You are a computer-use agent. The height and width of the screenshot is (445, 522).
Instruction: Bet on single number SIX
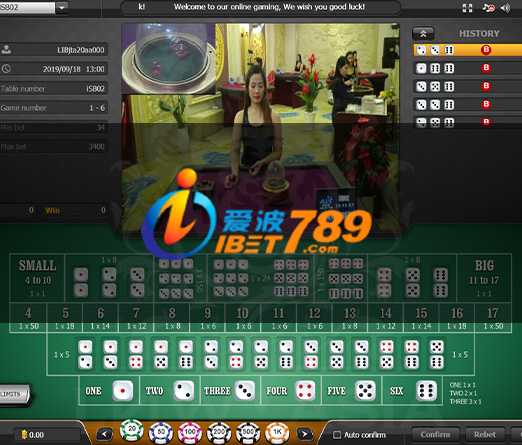413,390
